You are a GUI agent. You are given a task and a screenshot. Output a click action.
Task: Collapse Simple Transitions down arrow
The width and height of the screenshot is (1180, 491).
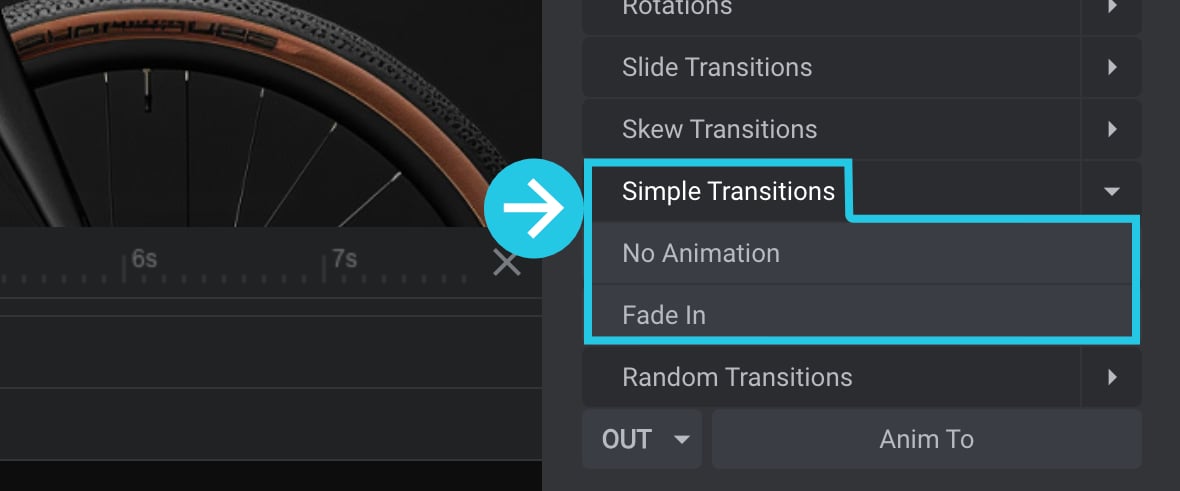coord(1112,191)
